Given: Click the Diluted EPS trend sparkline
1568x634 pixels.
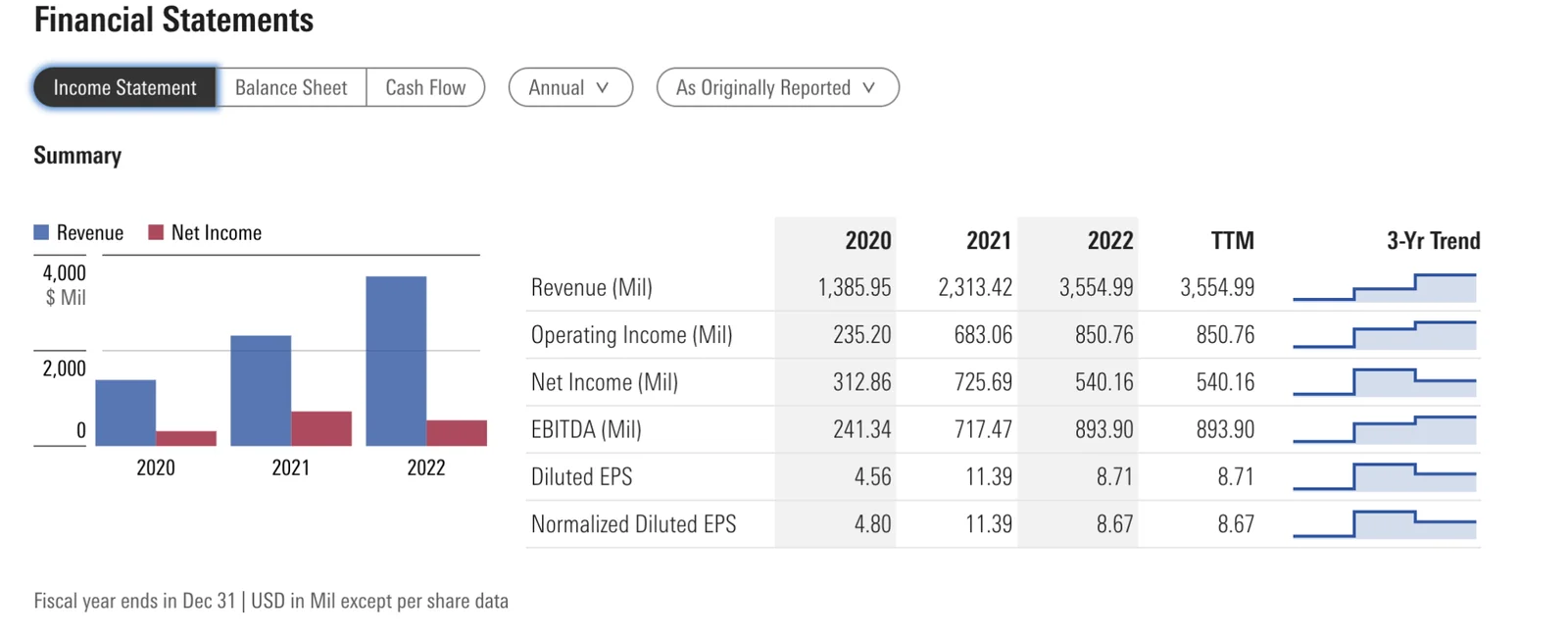Looking at the screenshot, I should point(1384,477).
